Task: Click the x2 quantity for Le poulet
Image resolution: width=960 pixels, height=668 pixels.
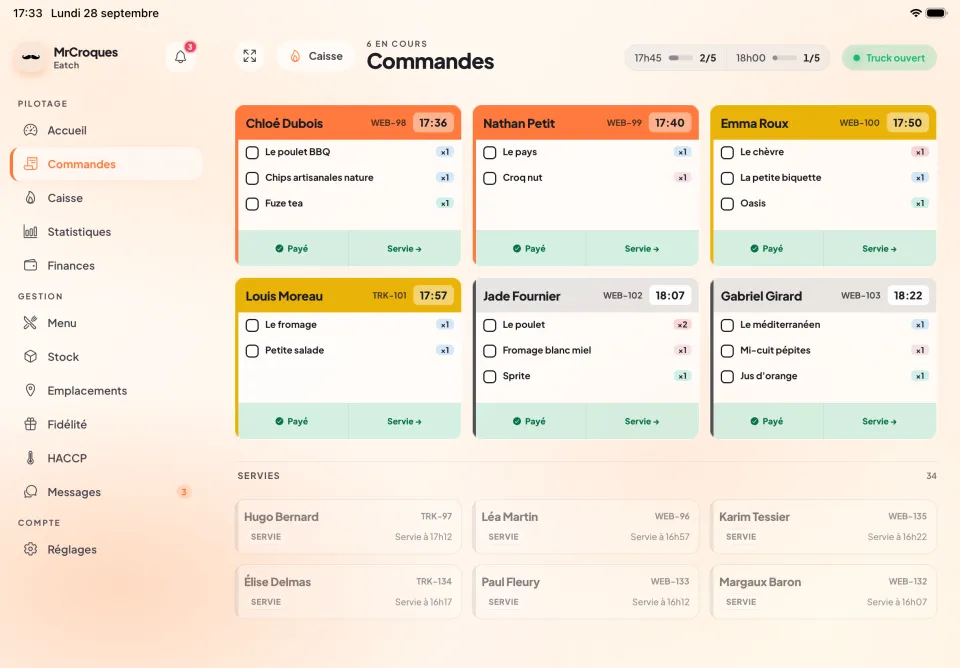Action: tap(682, 325)
